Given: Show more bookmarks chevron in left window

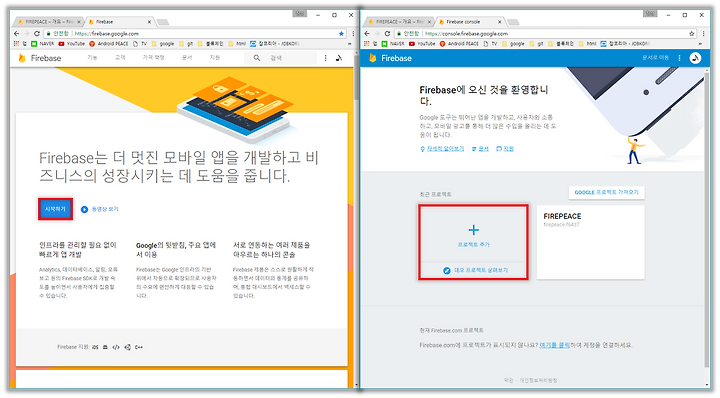Looking at the screenshot, I should 349,44.
